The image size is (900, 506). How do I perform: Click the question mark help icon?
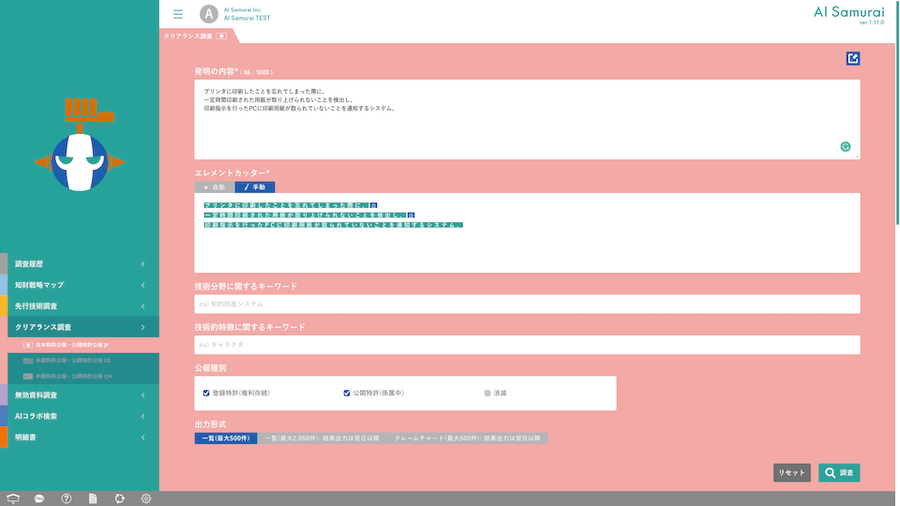[x=66, y=498]
